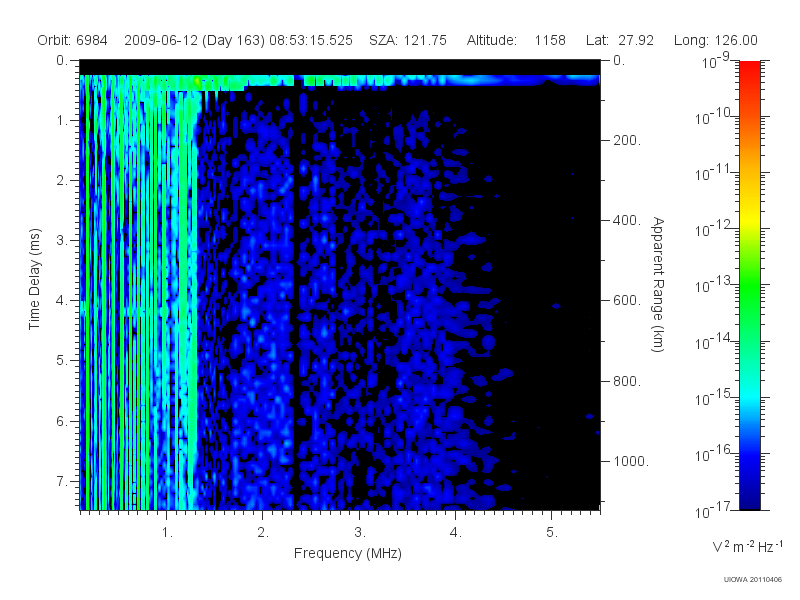Click the '800.' apparent range tick label

pos(627,381)
